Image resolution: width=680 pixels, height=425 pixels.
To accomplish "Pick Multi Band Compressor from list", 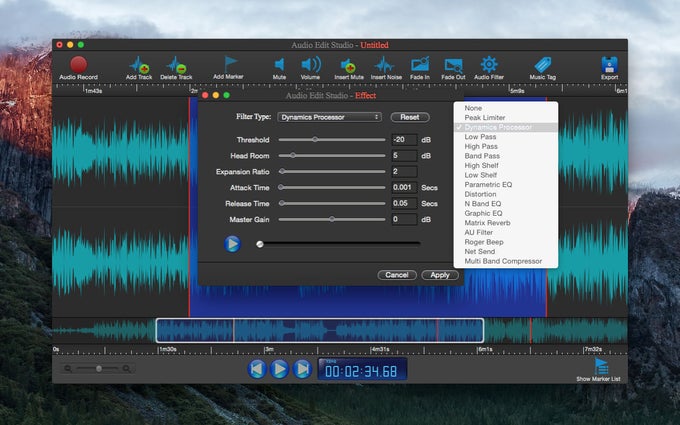I will 503,261.
